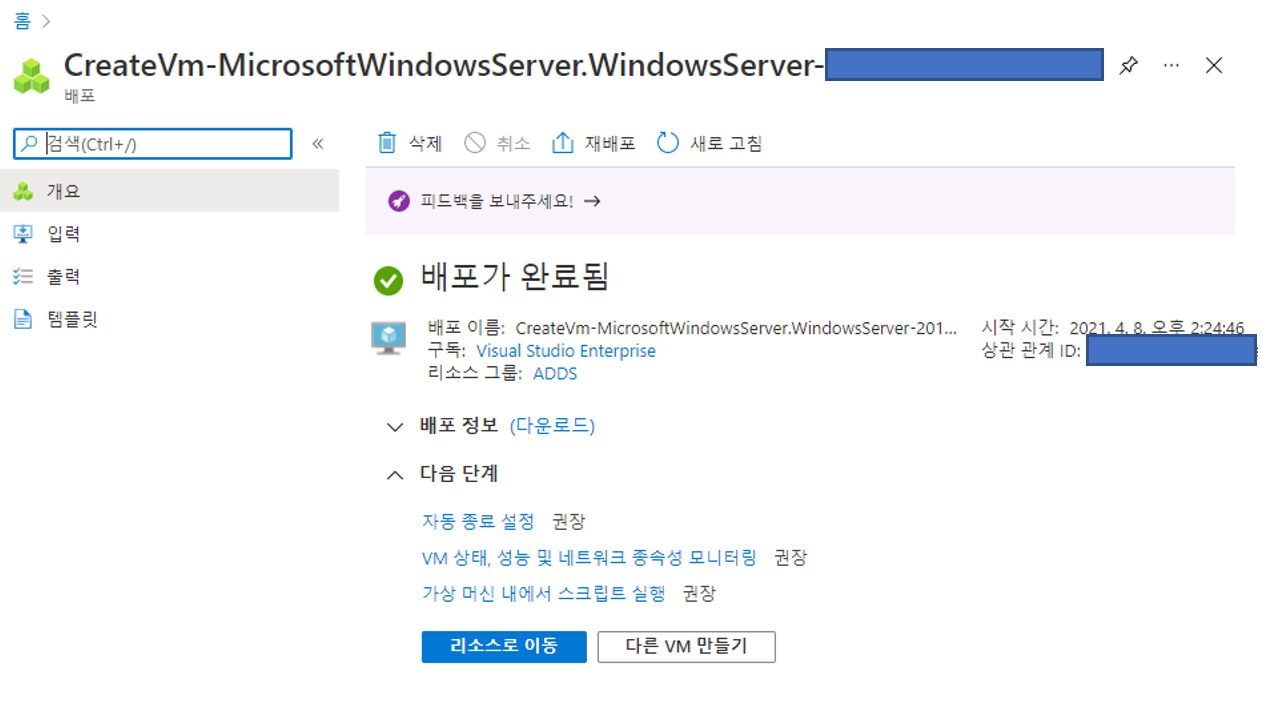The image size is (1270, 704).
Task: Click the 홈 breadcrumb link
Action: click(23, 20)
